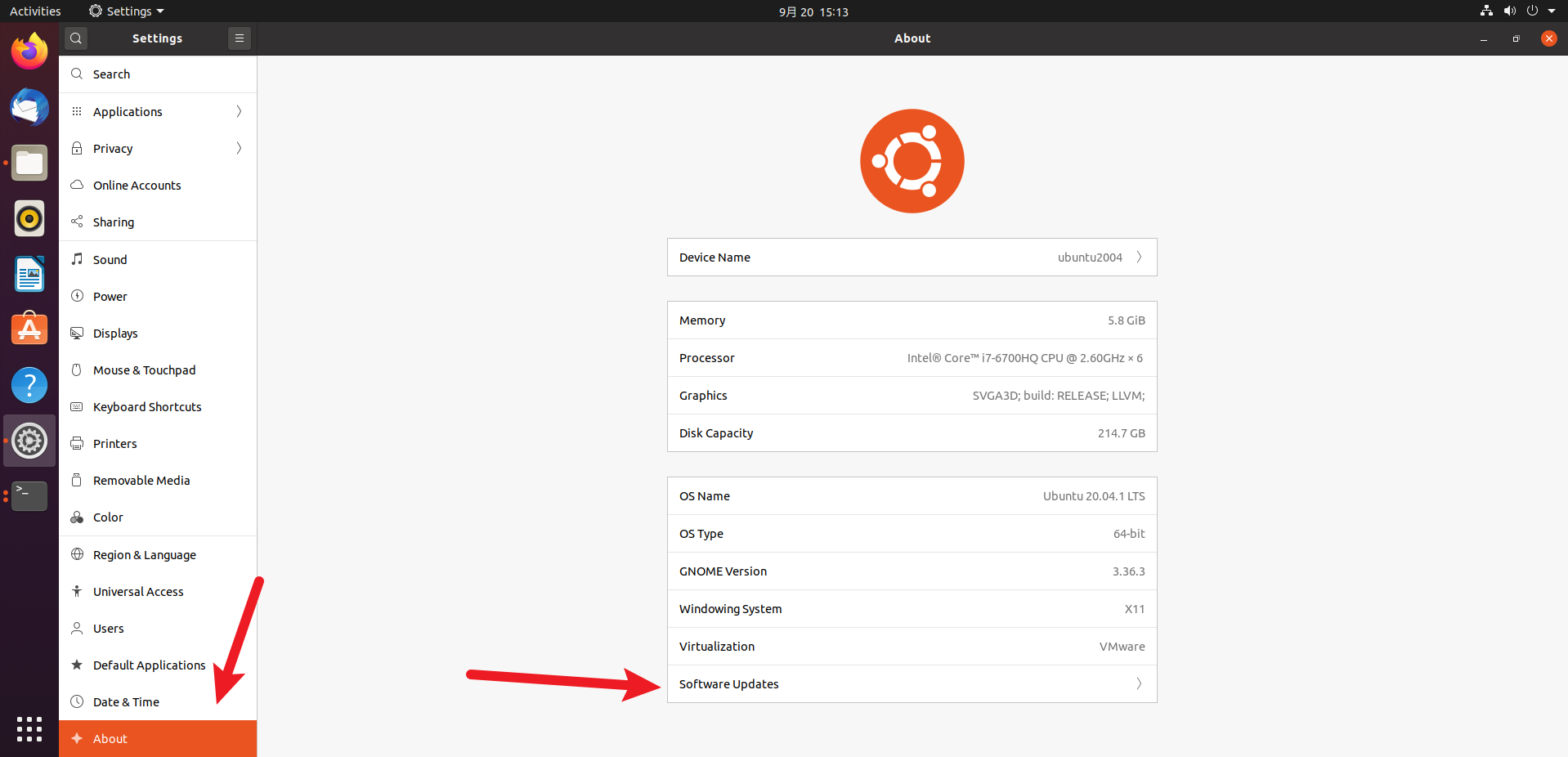Image resolution: width=1568 pixels, height=757 pixels.
Task: Open Device Name chevron next to ubuntu2004
Action: coord(1139,257)
